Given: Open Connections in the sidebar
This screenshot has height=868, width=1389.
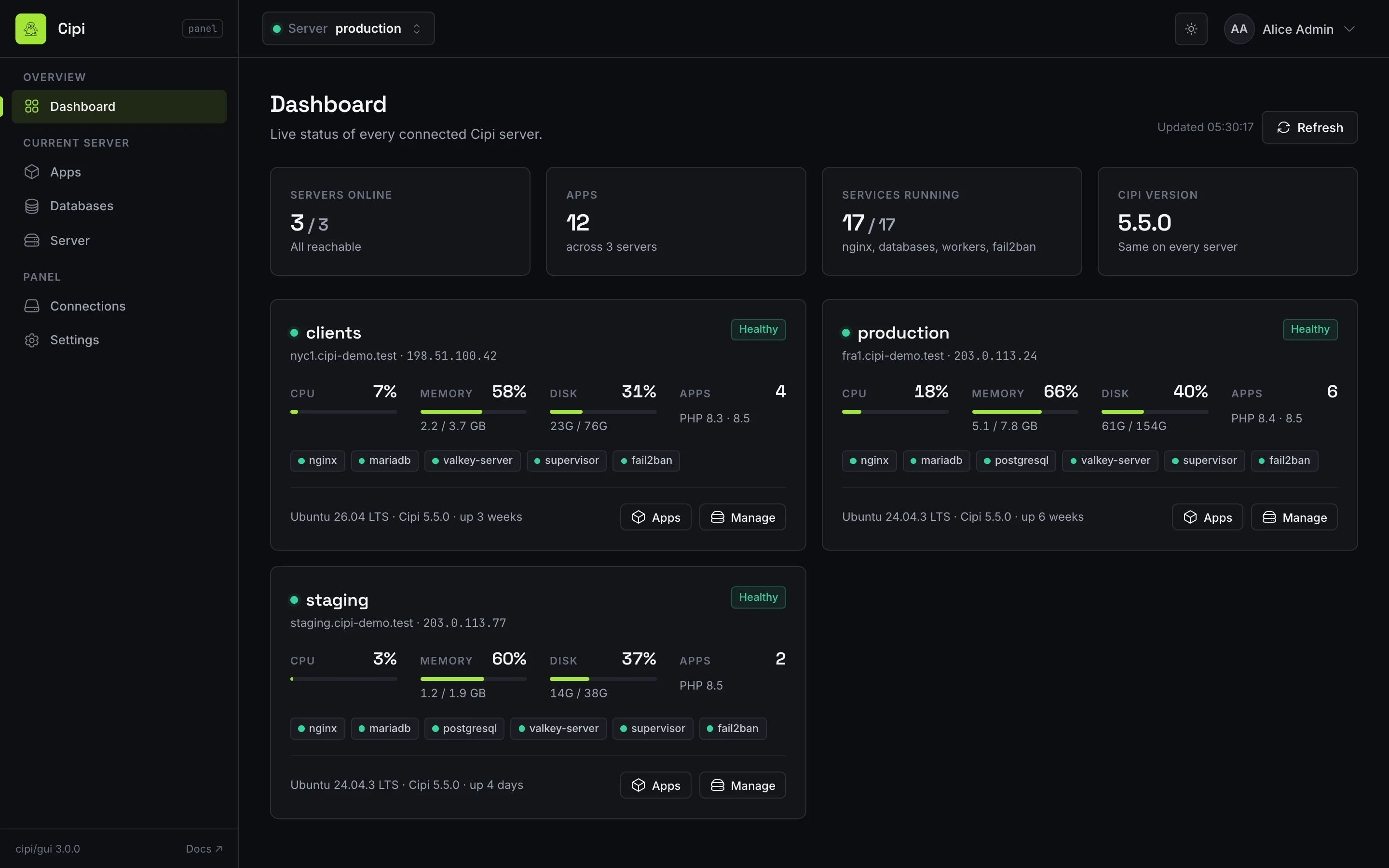Looking at the screenshot, I should 119,306.
